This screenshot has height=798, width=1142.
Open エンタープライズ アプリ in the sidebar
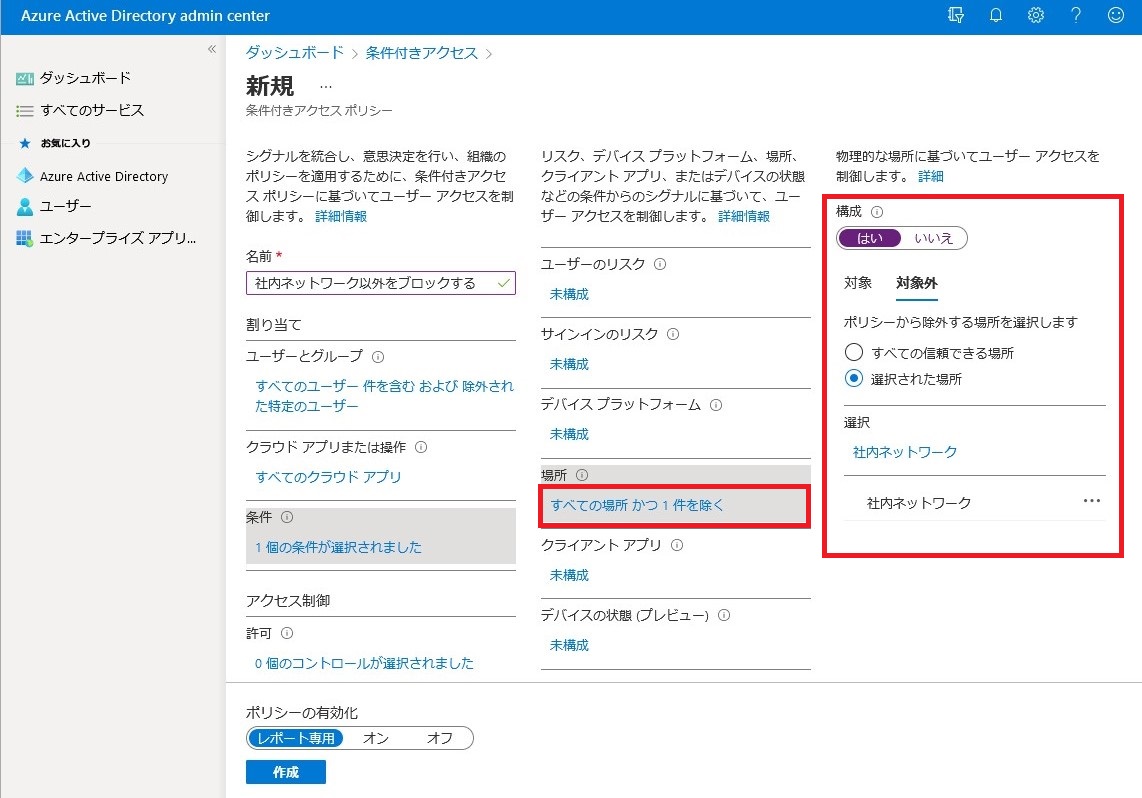point(118,238)
